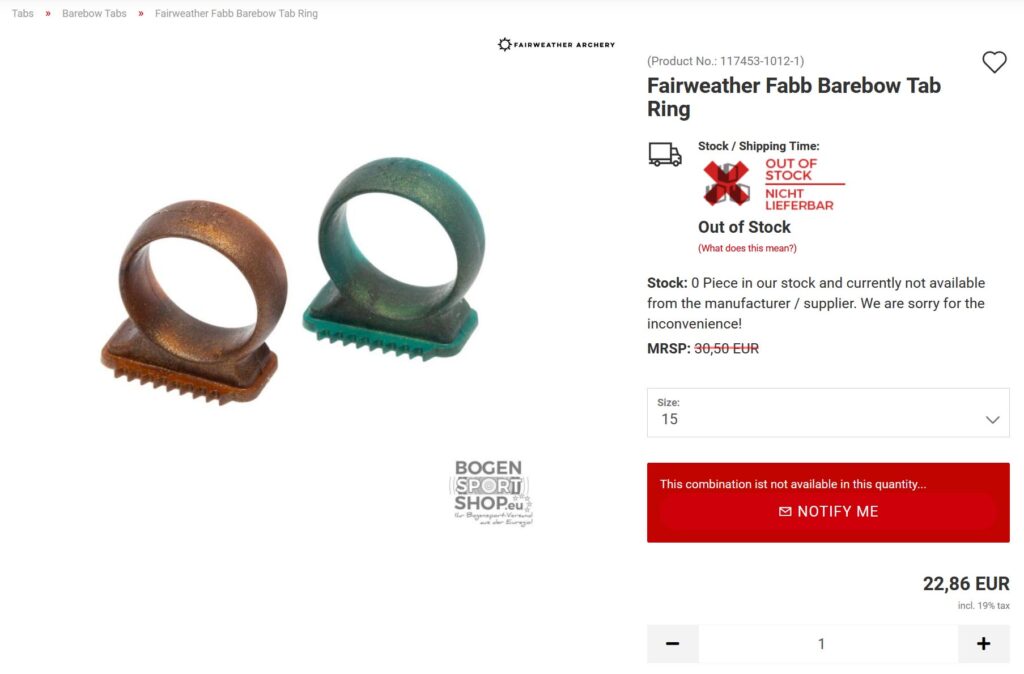
Task: Click the delivery truck shipping icon
Action: (665, 155)
